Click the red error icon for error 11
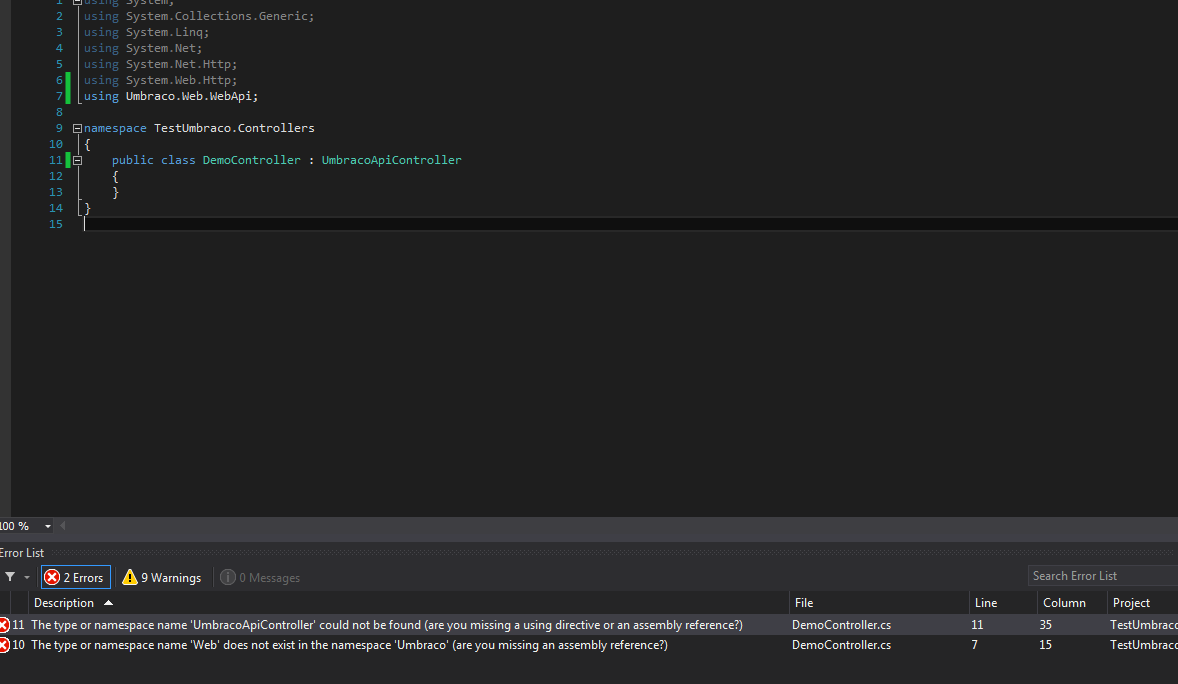Image resolution: width=1178 pixels, height=684 pixels. tap(4, 625)
